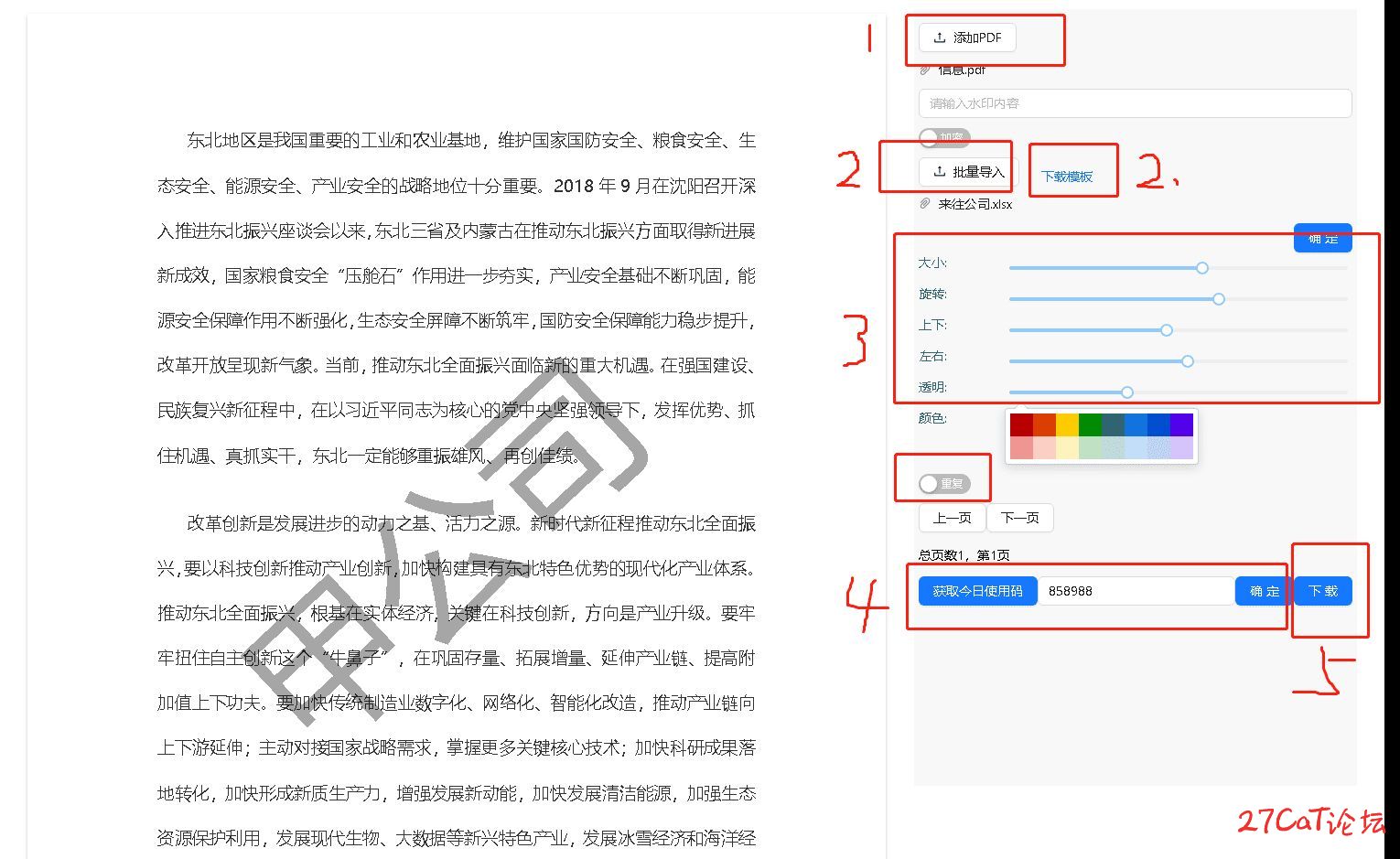Image resolution: width=1400 pixels, height=859 pixels.
Task: Pick the orange-red color swatch
Action: coord(1044,424)
